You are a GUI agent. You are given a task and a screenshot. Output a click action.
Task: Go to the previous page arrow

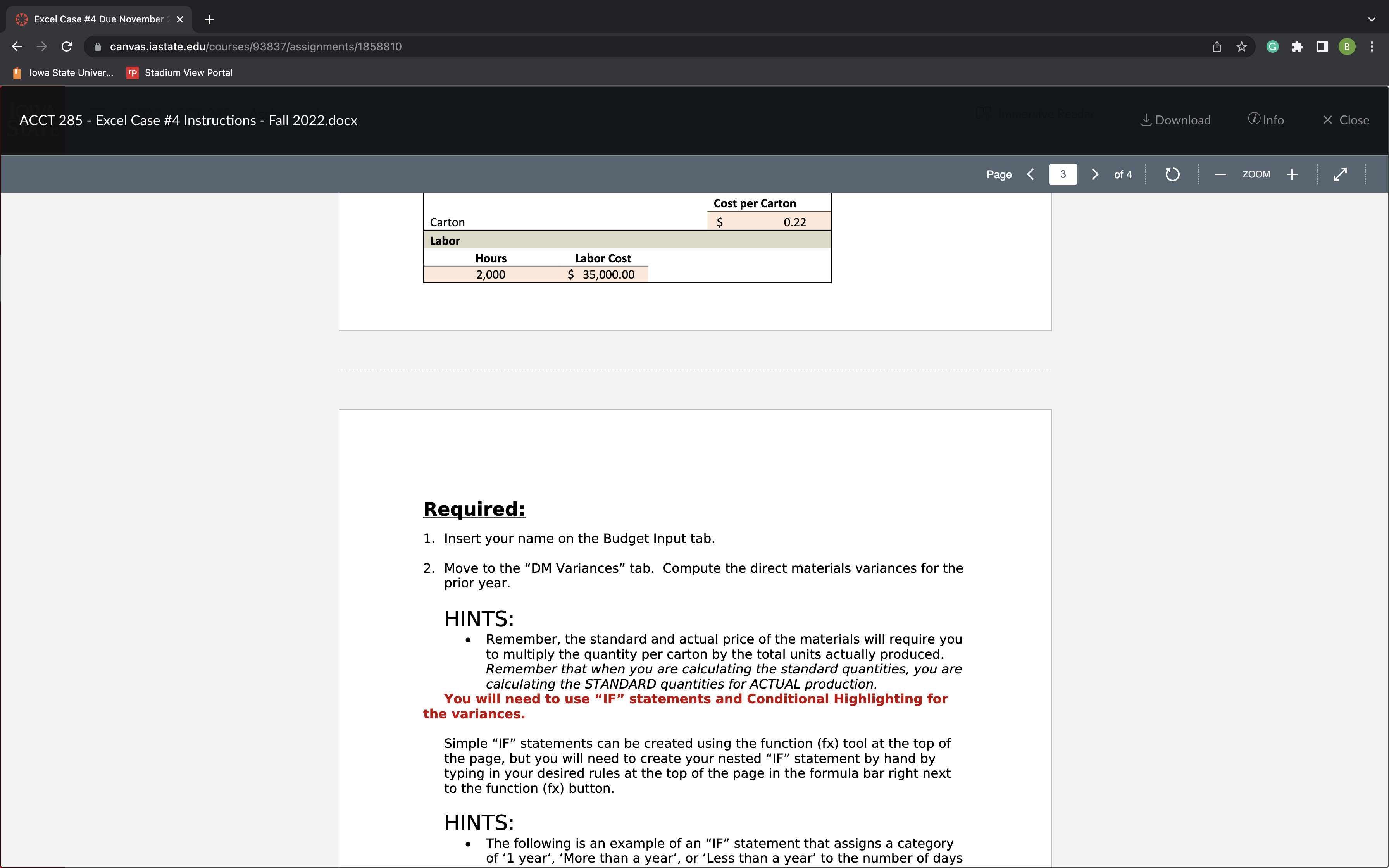point(1031,174)
